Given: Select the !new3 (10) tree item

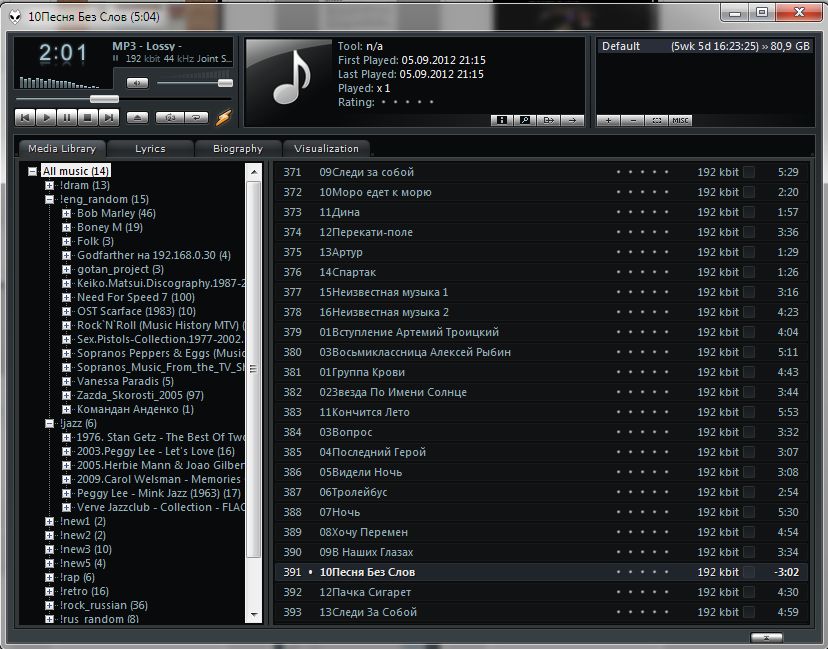Looking at the screenshot, I should (86, 549).
